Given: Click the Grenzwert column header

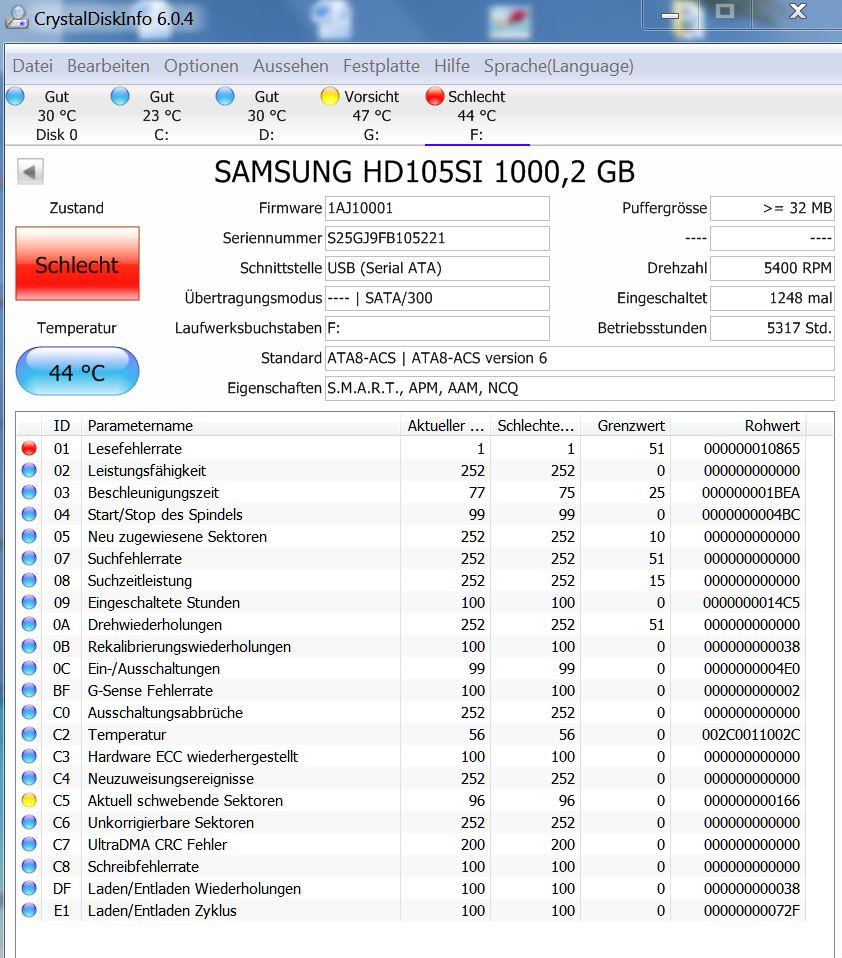Looking at the screenshot, I should click(x=626, y=426).
